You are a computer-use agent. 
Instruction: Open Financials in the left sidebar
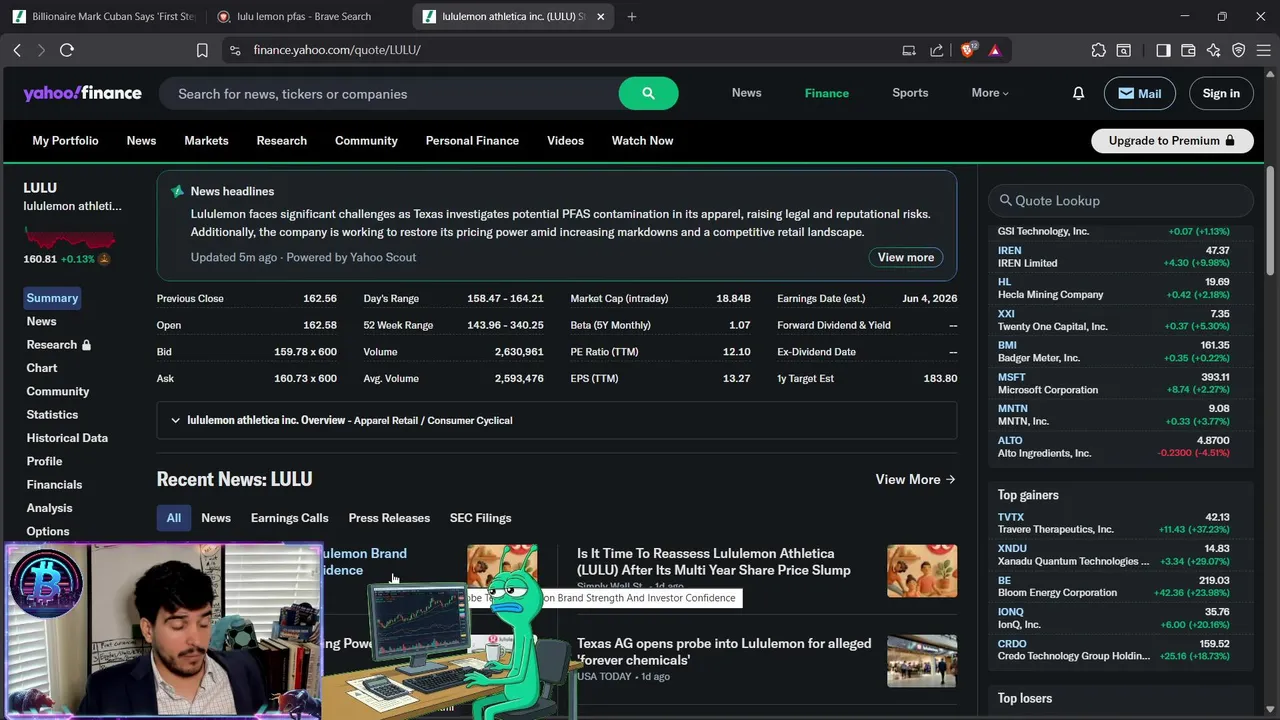[x=54, y=485]
